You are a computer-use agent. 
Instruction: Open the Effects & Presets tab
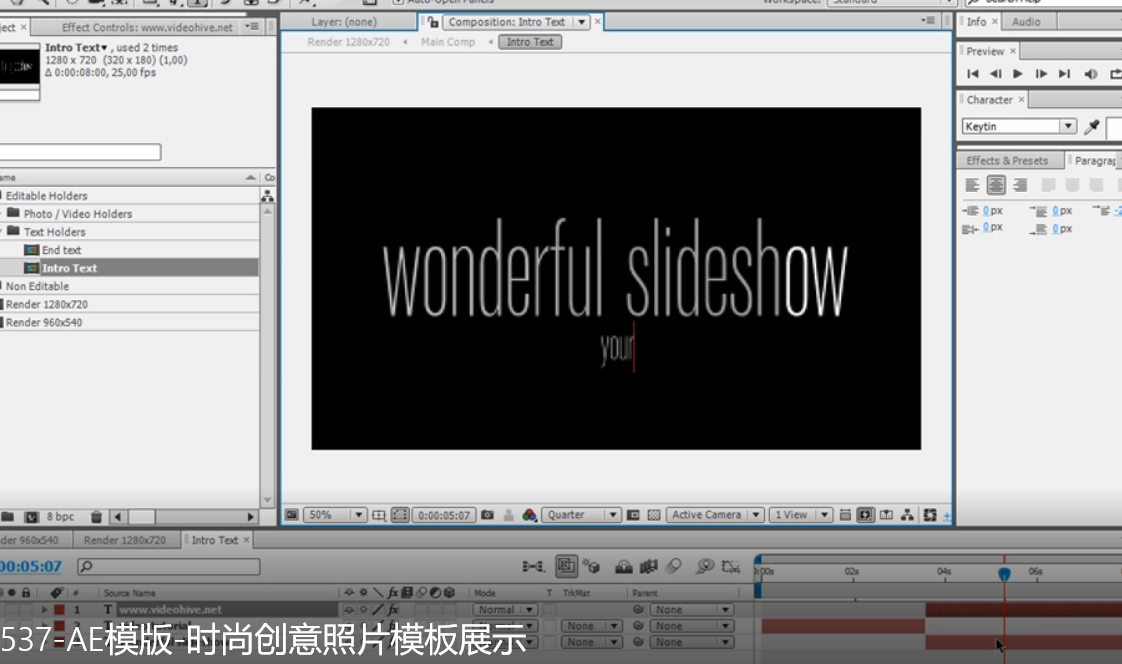click(1007, 161)
